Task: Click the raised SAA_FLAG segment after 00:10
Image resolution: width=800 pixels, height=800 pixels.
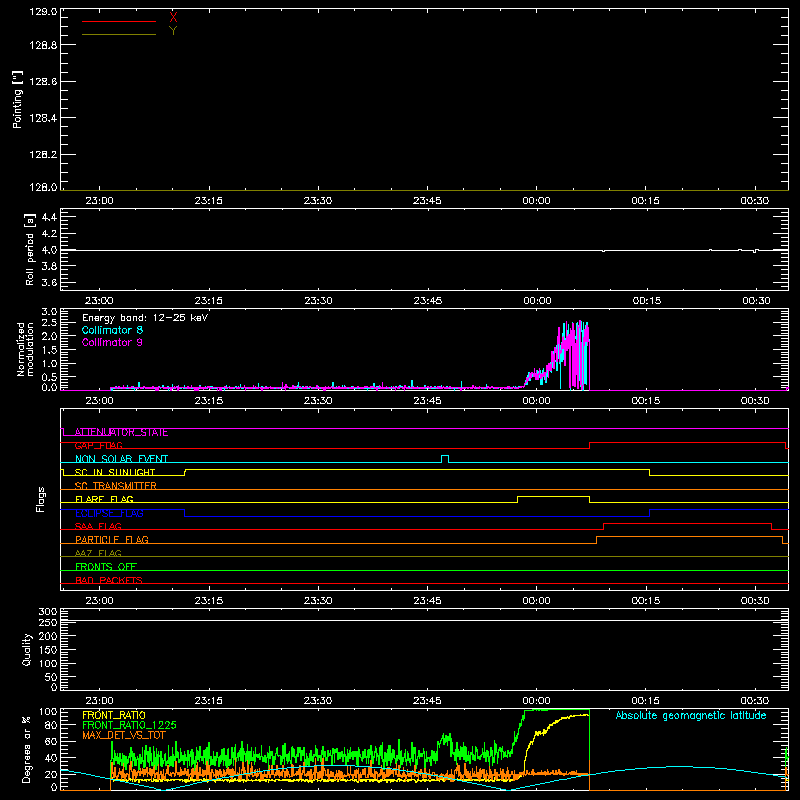Action: pyautogui.click(x=687, y=523)
